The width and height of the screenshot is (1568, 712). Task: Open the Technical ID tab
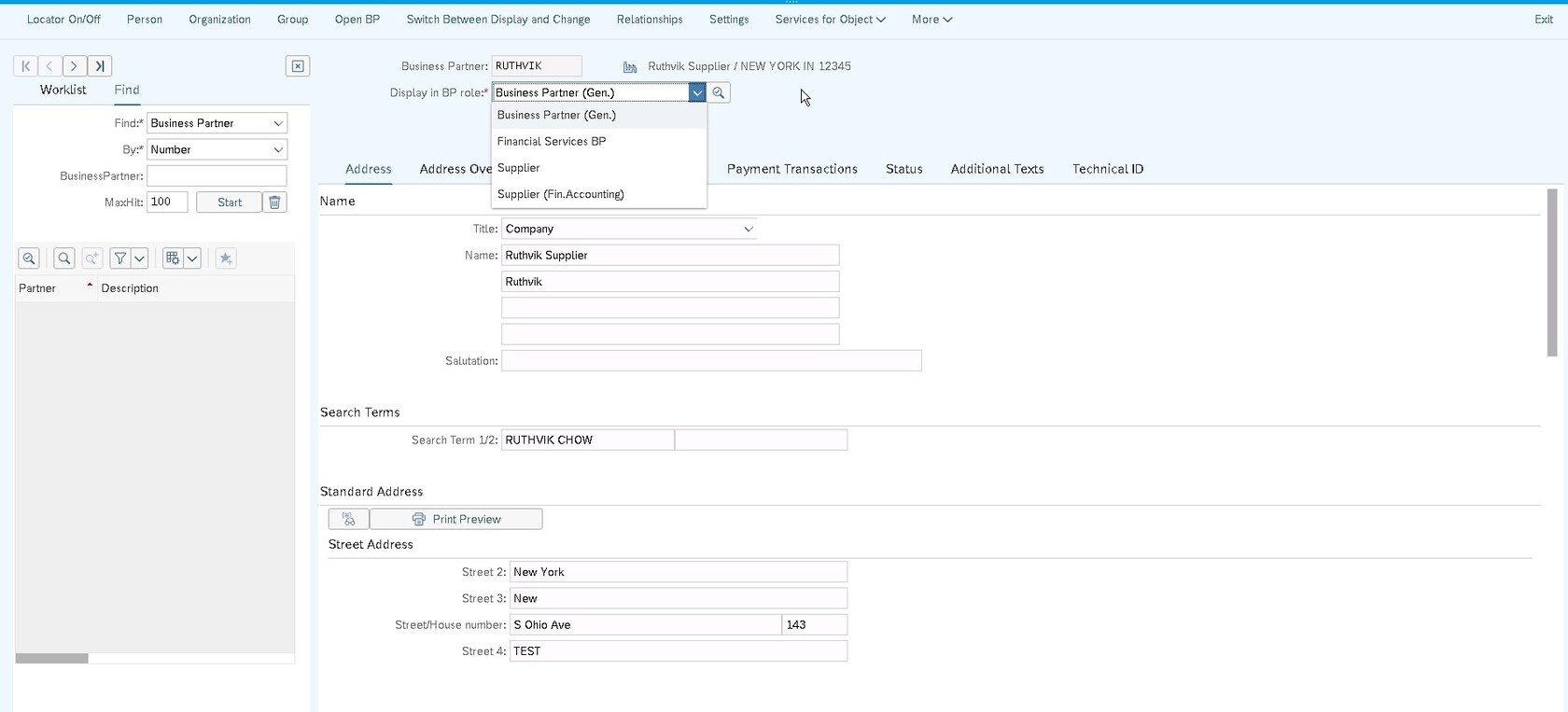point(1108,169)
